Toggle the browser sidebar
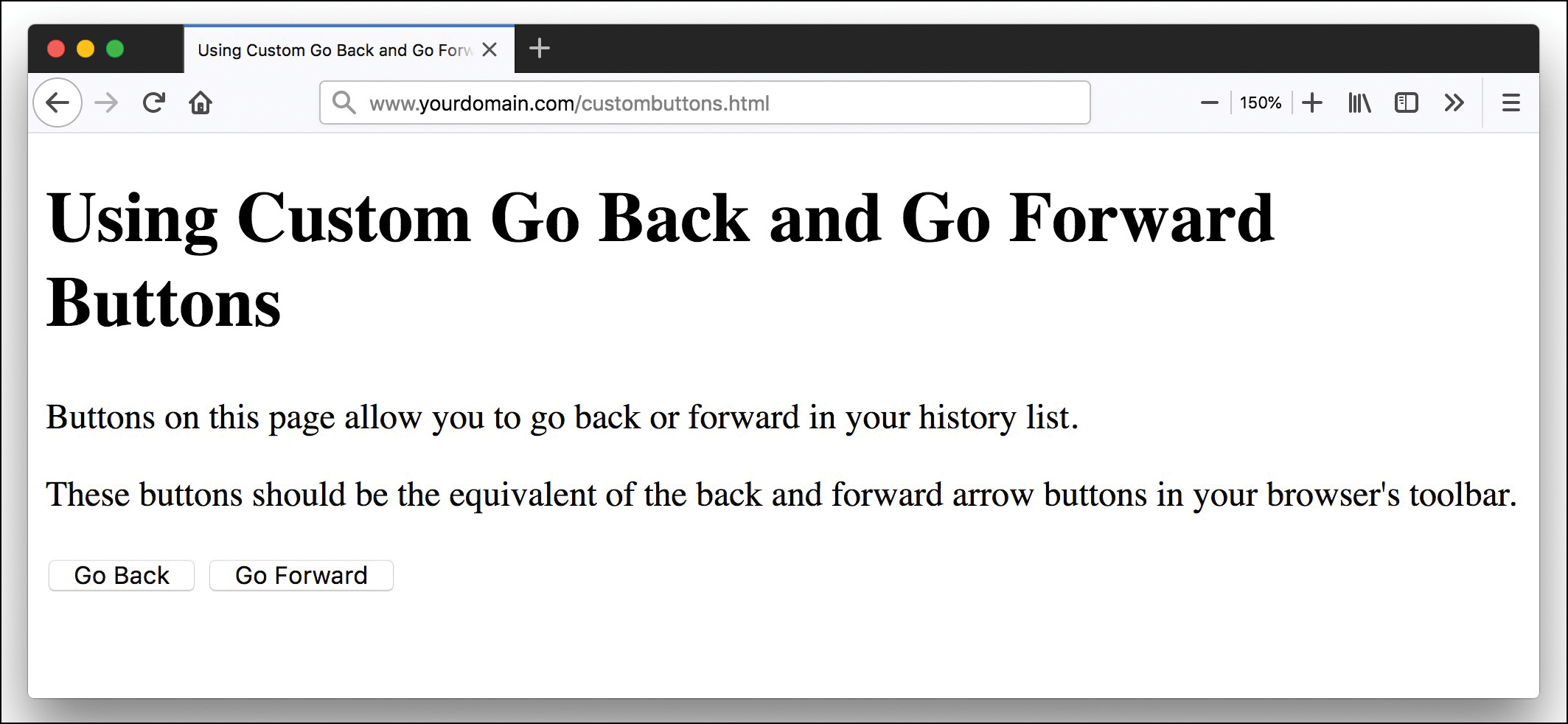This screenshot has width=1568, height=724. [1407, 102]
